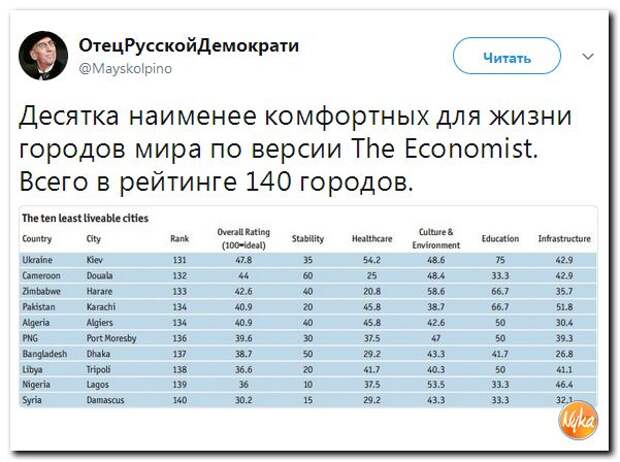620x462 pixels.
Task: Open the embedded least liveable cities table image
Action: pos(308,307)
